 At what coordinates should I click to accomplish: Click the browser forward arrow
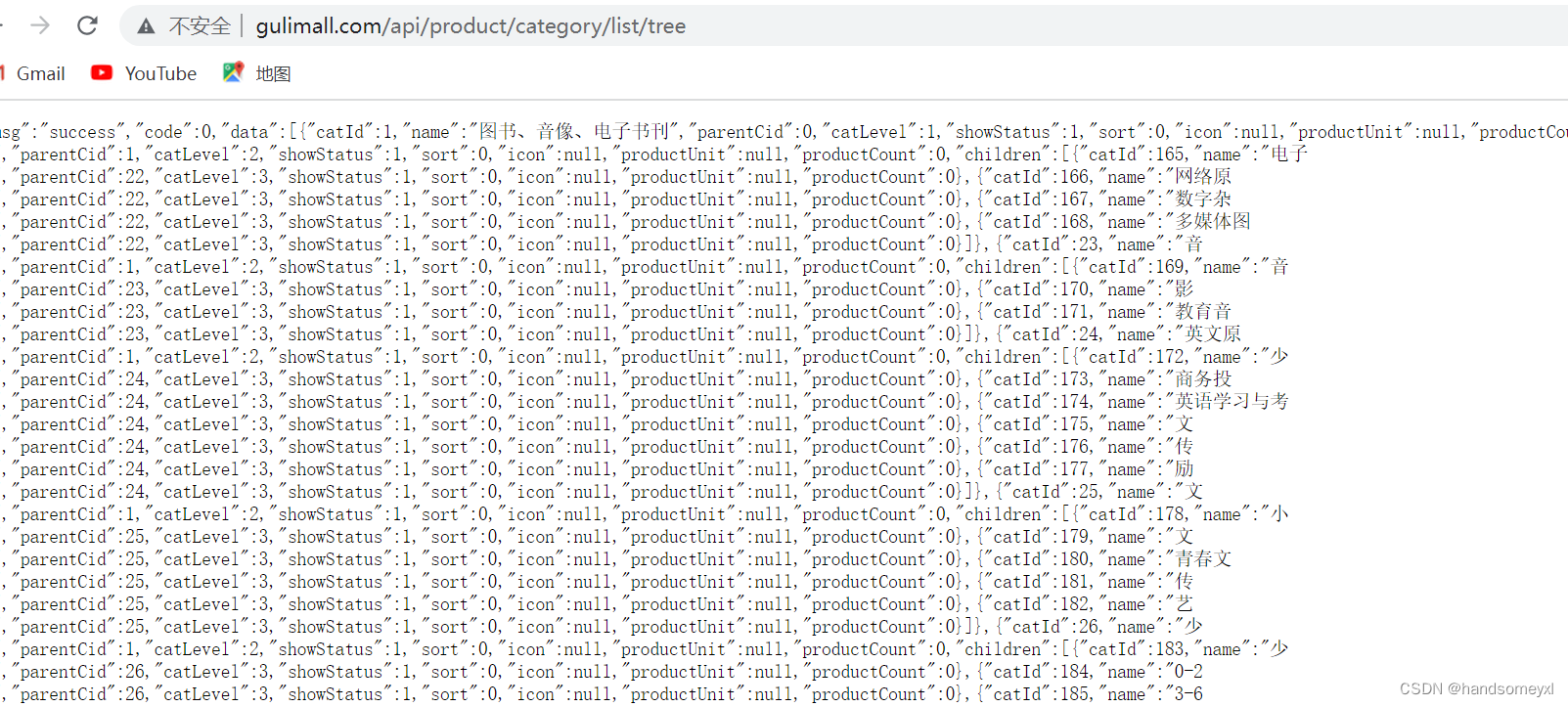pos(40,25)
